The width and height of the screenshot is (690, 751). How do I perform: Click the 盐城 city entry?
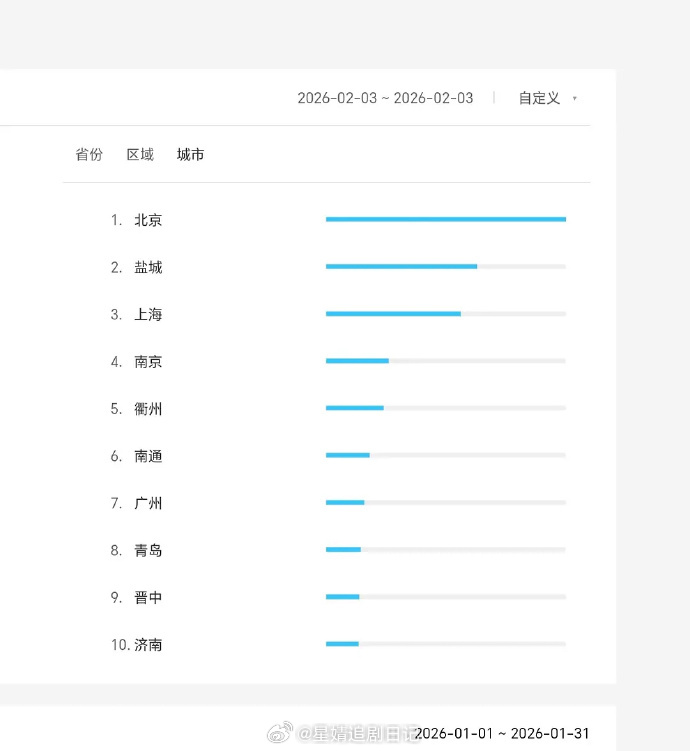click(x=148, y=267)
